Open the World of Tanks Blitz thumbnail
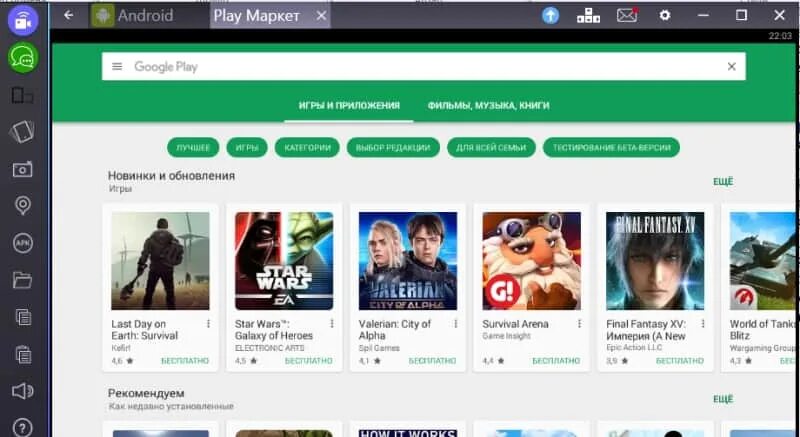Viewport: 800px width, 437px height. pyautogui.click(x=763, y=261)
